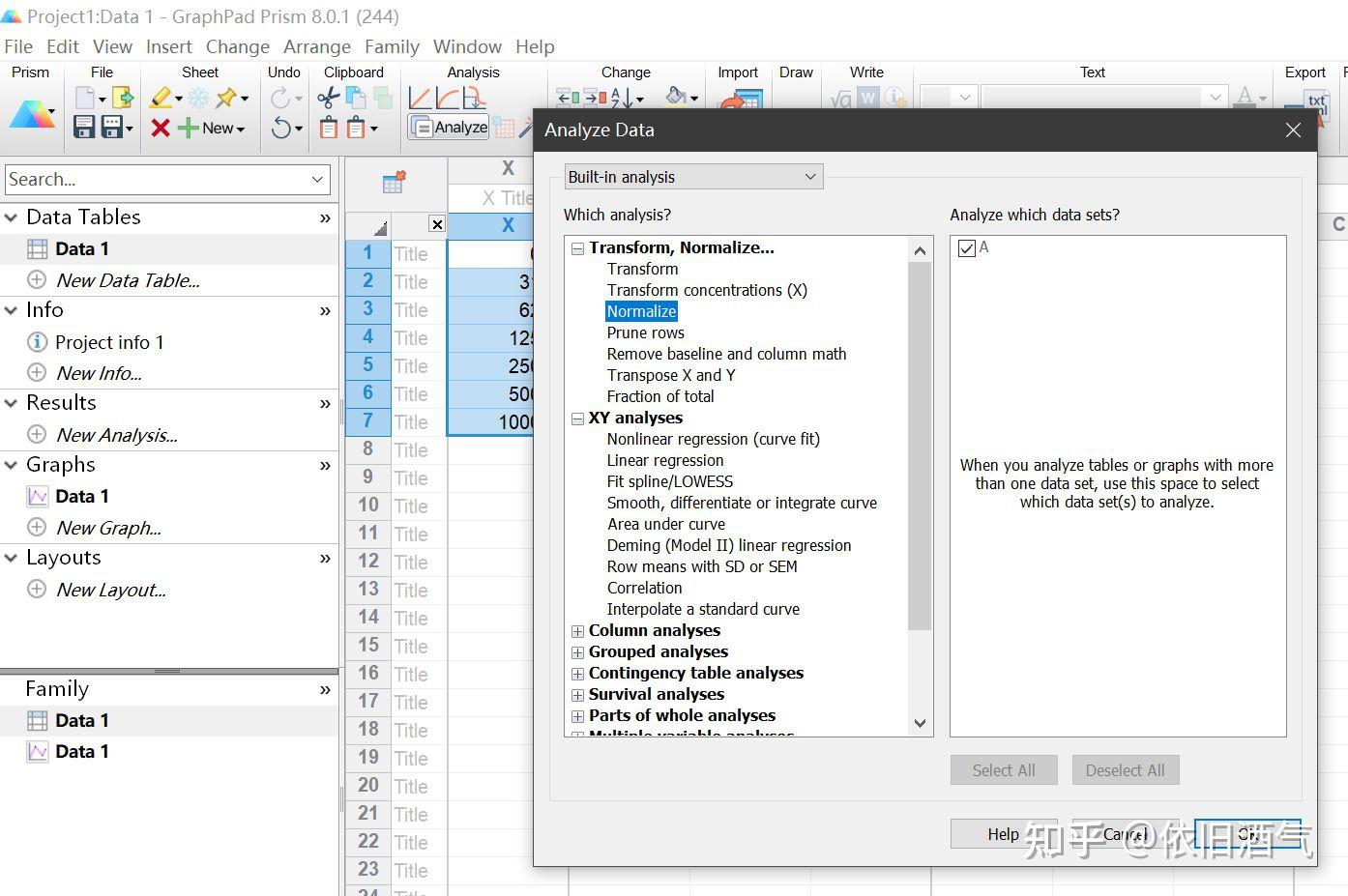
Task: Click the interpolate standard curve icon
Action: 474,98
